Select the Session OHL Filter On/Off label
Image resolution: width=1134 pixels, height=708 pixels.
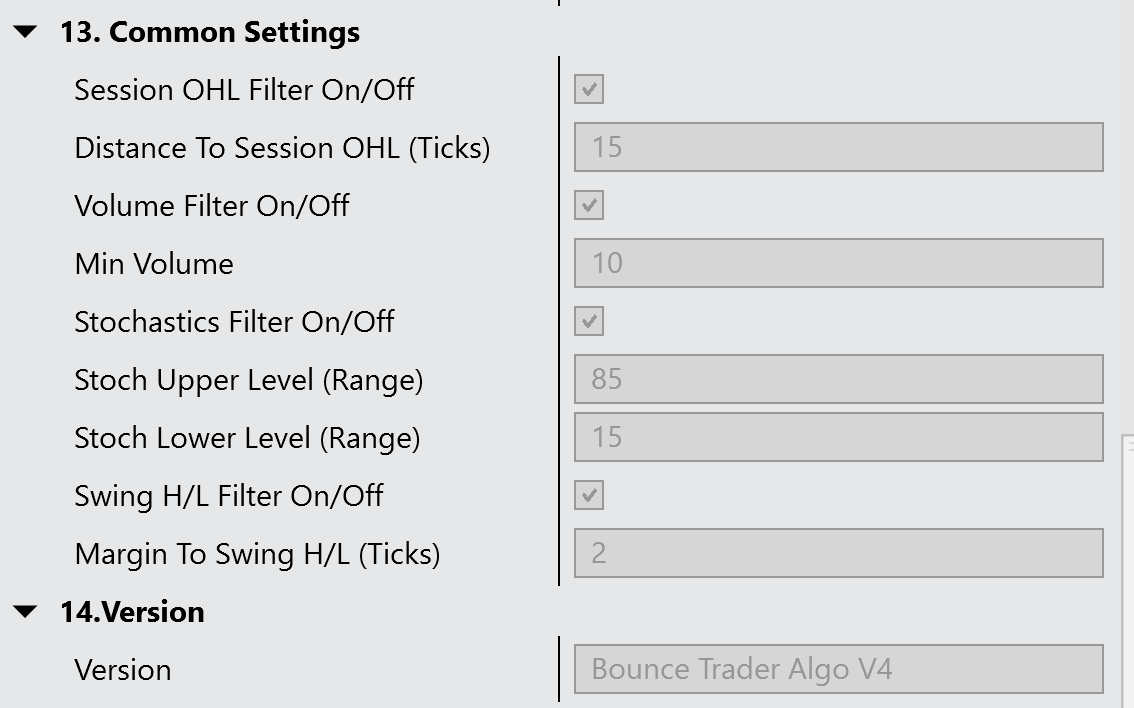244,90
